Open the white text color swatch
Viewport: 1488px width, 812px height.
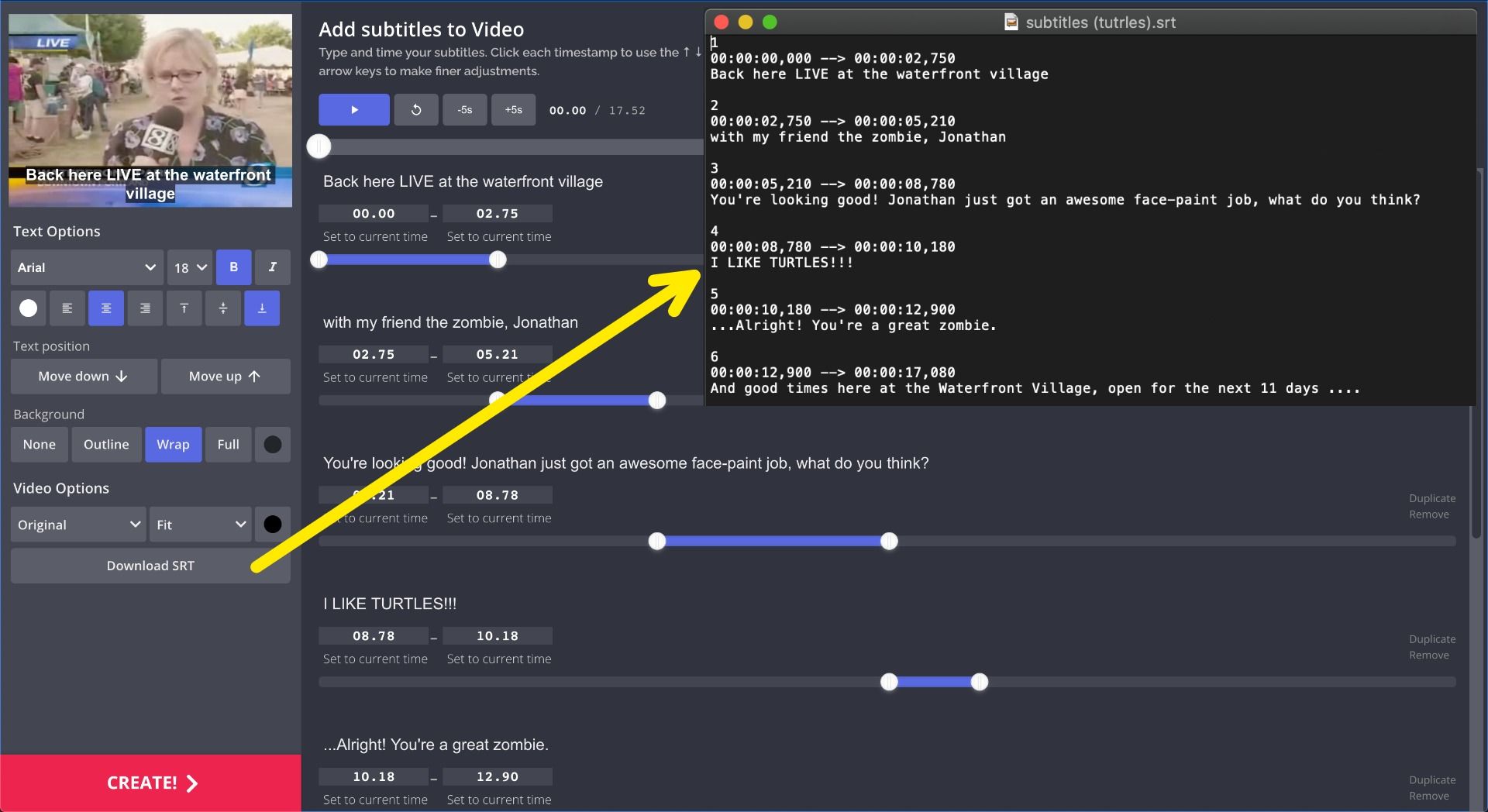click(29, 308)
